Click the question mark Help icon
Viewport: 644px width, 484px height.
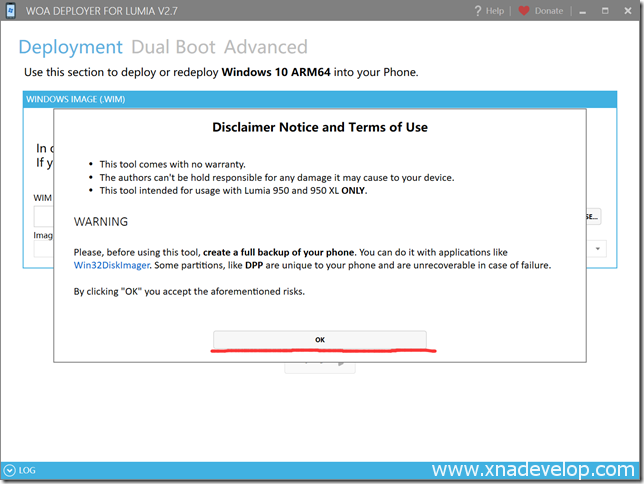[477, 11]
